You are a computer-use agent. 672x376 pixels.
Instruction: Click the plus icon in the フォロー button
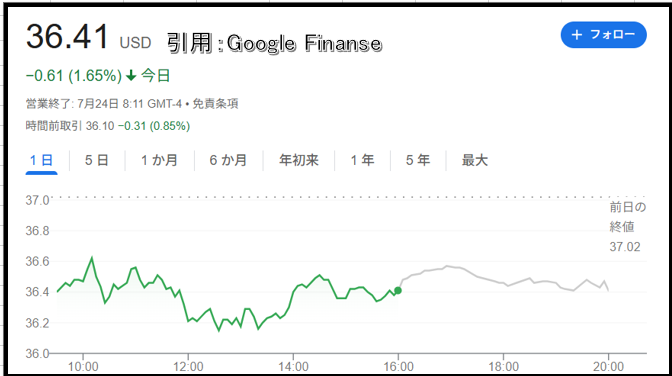[x=577, y=35]
